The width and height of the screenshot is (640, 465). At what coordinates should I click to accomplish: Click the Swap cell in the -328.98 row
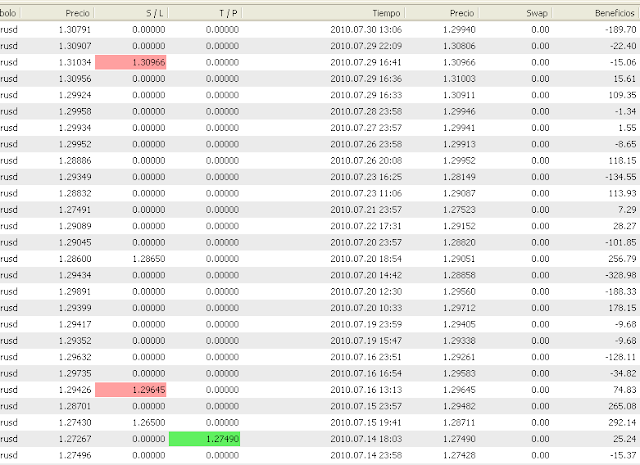pos(540,275)
